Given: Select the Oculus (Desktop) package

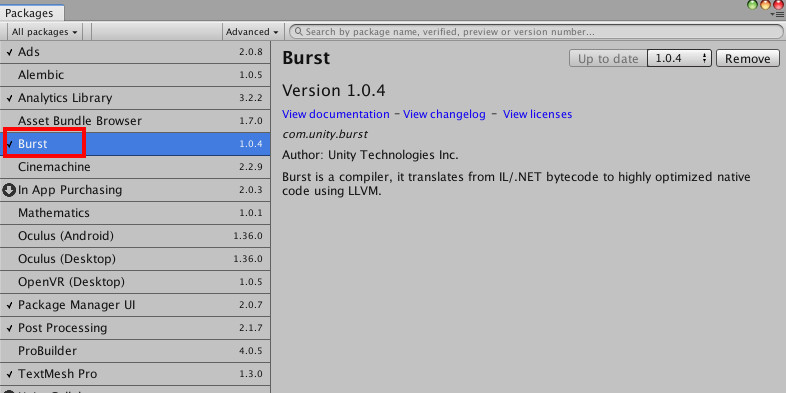Looking at the screenshot, I should [x=135, y=259].
